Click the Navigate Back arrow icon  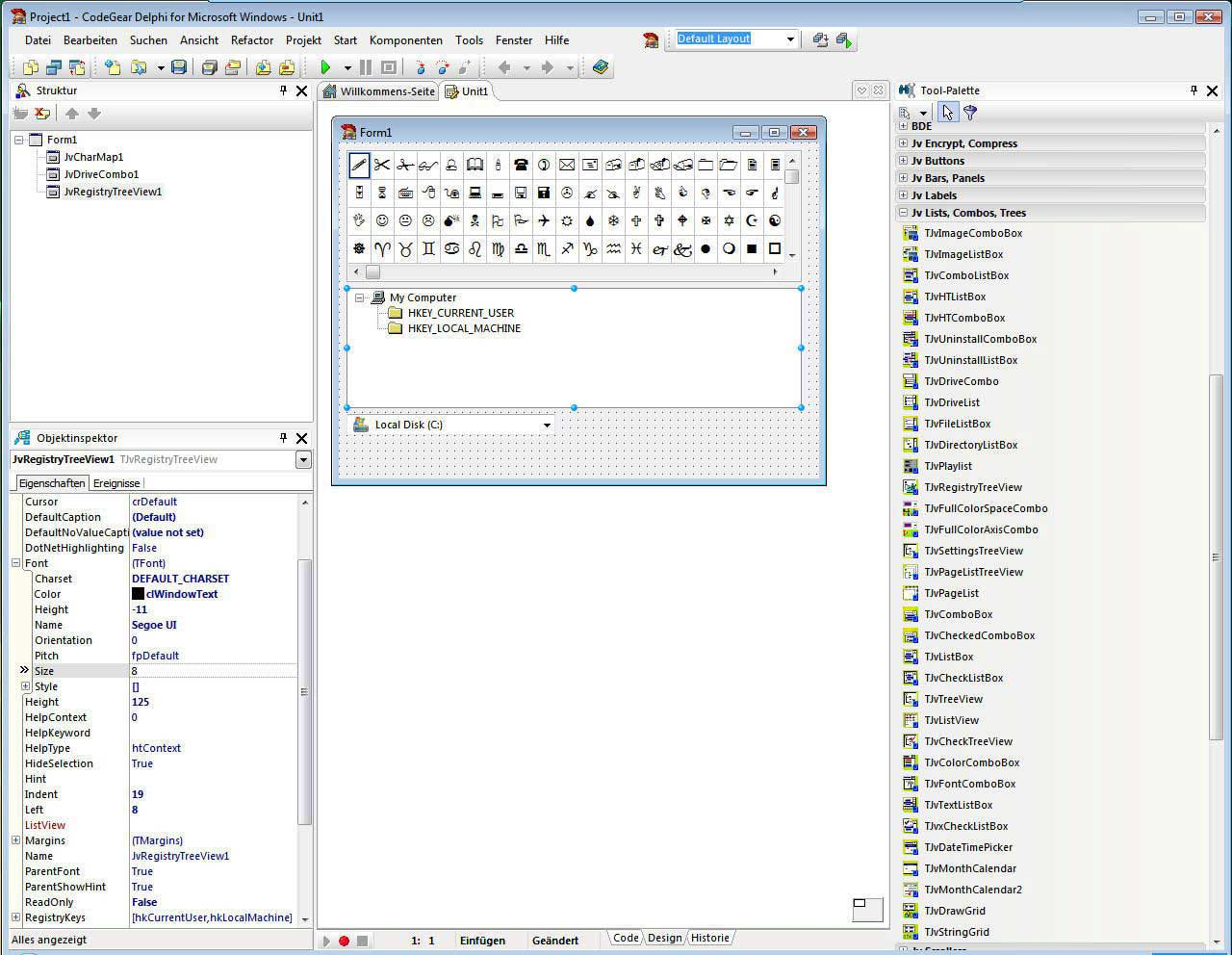click(x=503, y=67)
